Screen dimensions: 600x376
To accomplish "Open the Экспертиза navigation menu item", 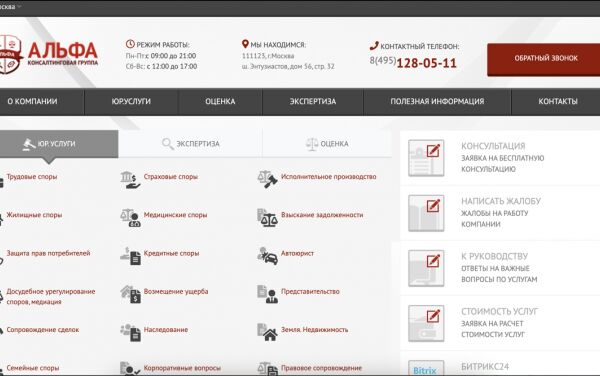I will point(313,101).
